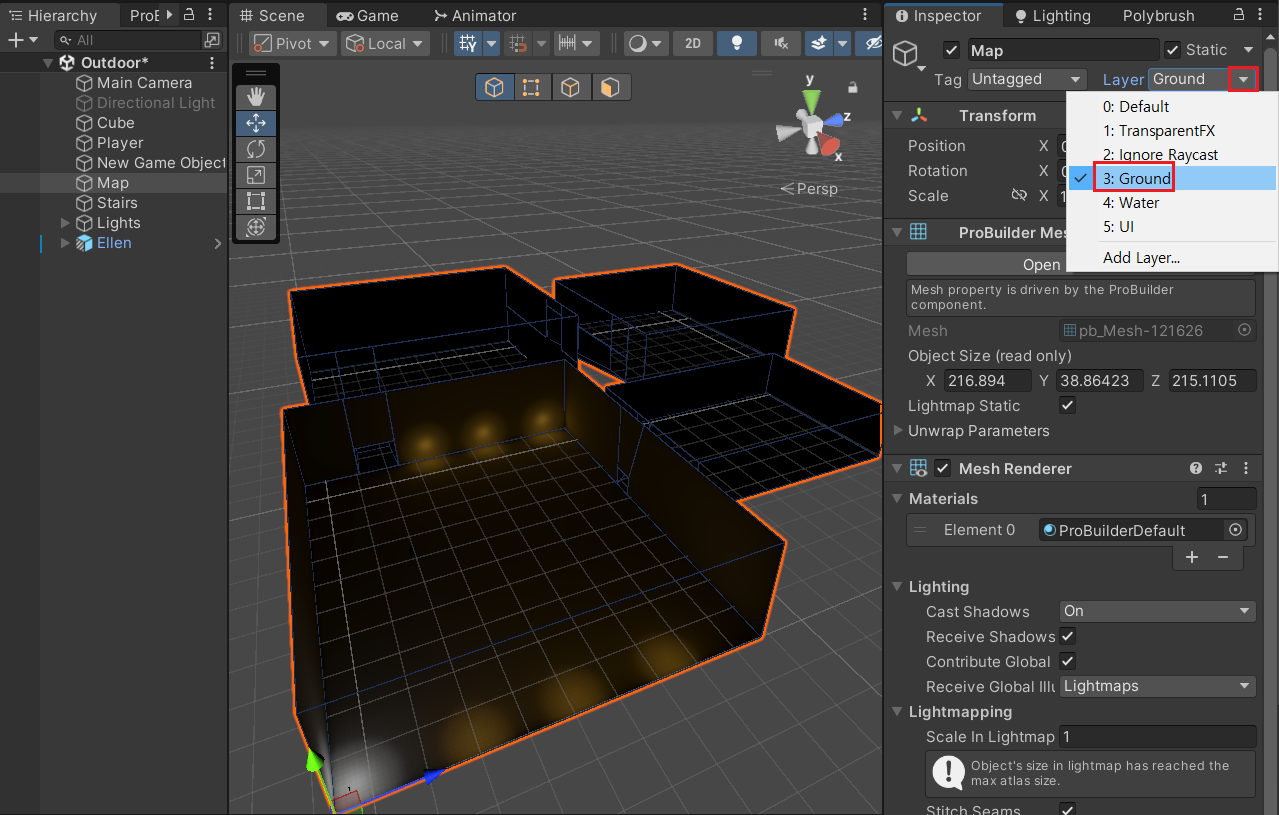Lock the Hierarchy panel
This screenshot has height=815, width=1279.
click(x=189, y=15)
